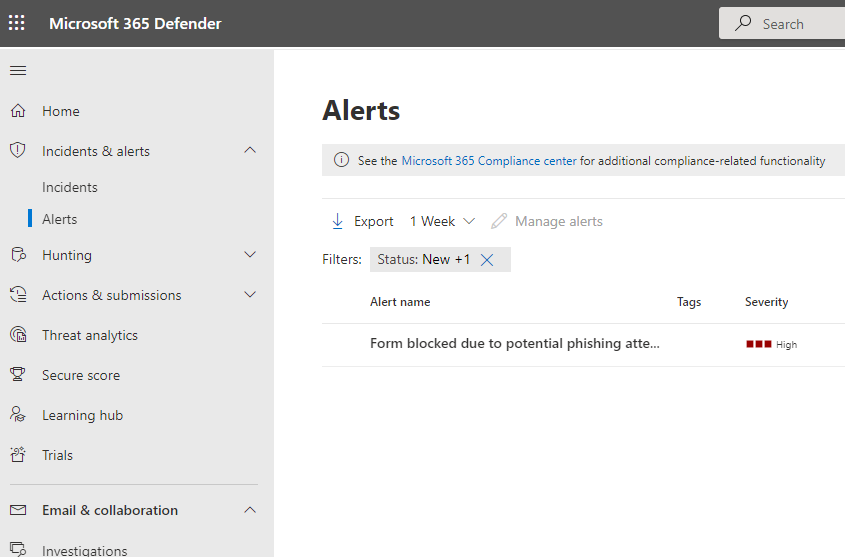The height and width of the screenshot is (557, 845).
Task: Expand Actions & submissions chevron
Action: tap(250, 295)
